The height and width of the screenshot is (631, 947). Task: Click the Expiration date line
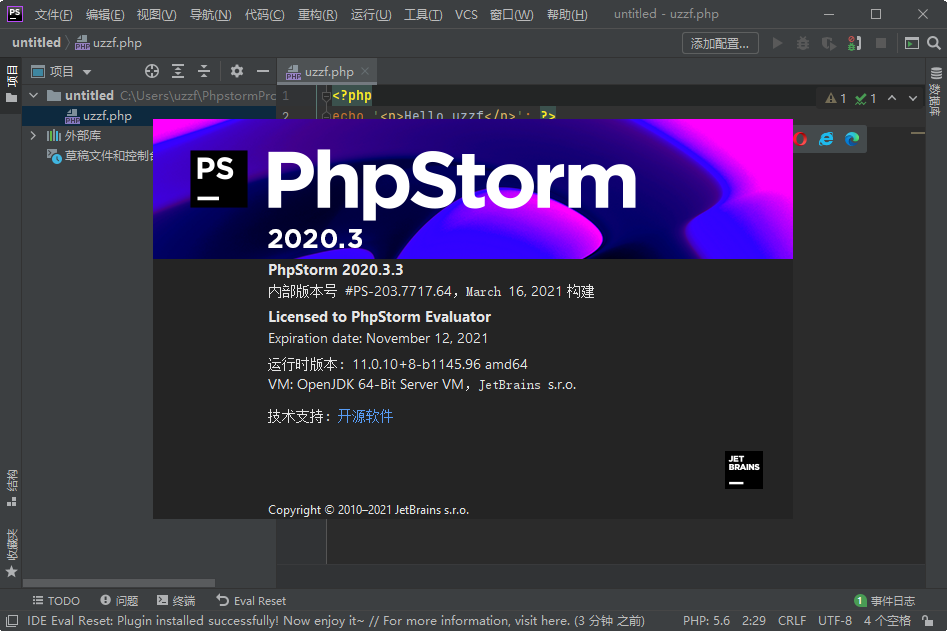click(377, 338)
